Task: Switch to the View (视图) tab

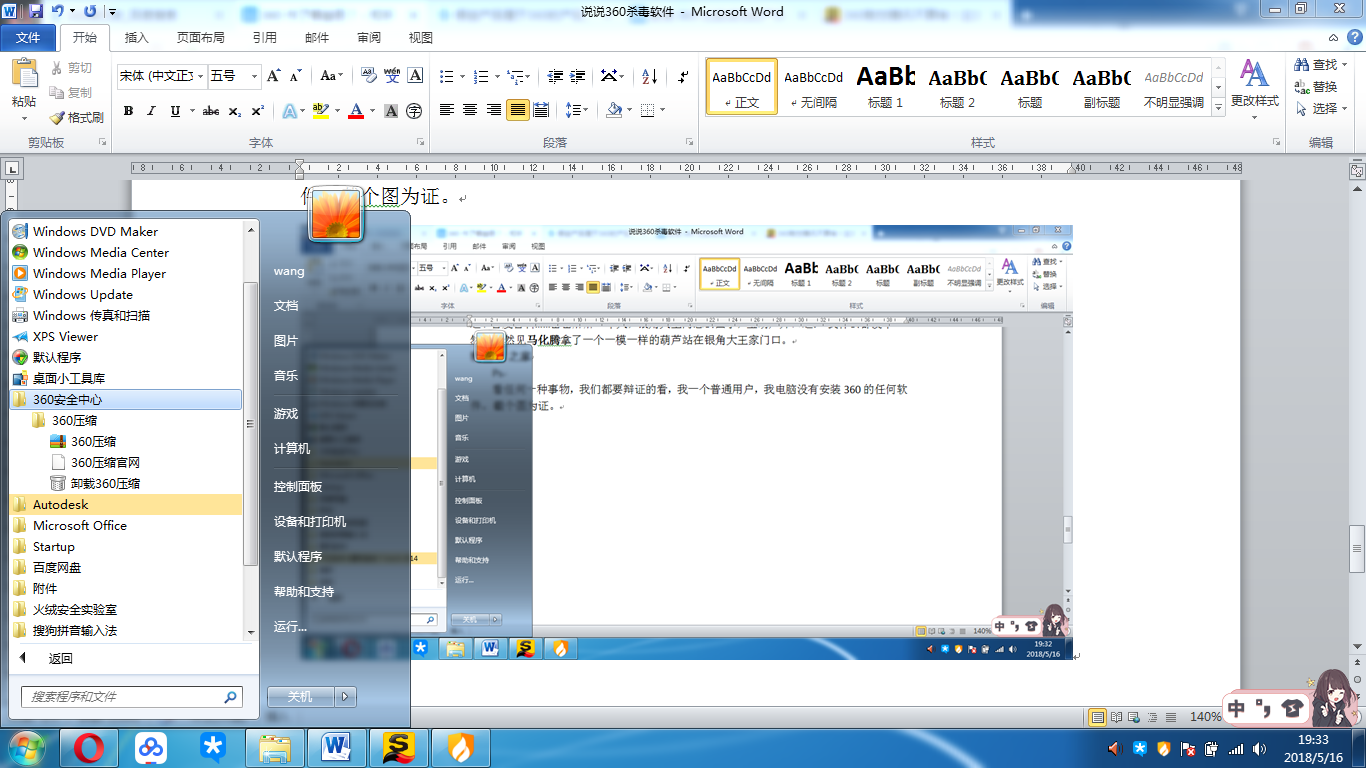Action: click(x=421, y=38)
